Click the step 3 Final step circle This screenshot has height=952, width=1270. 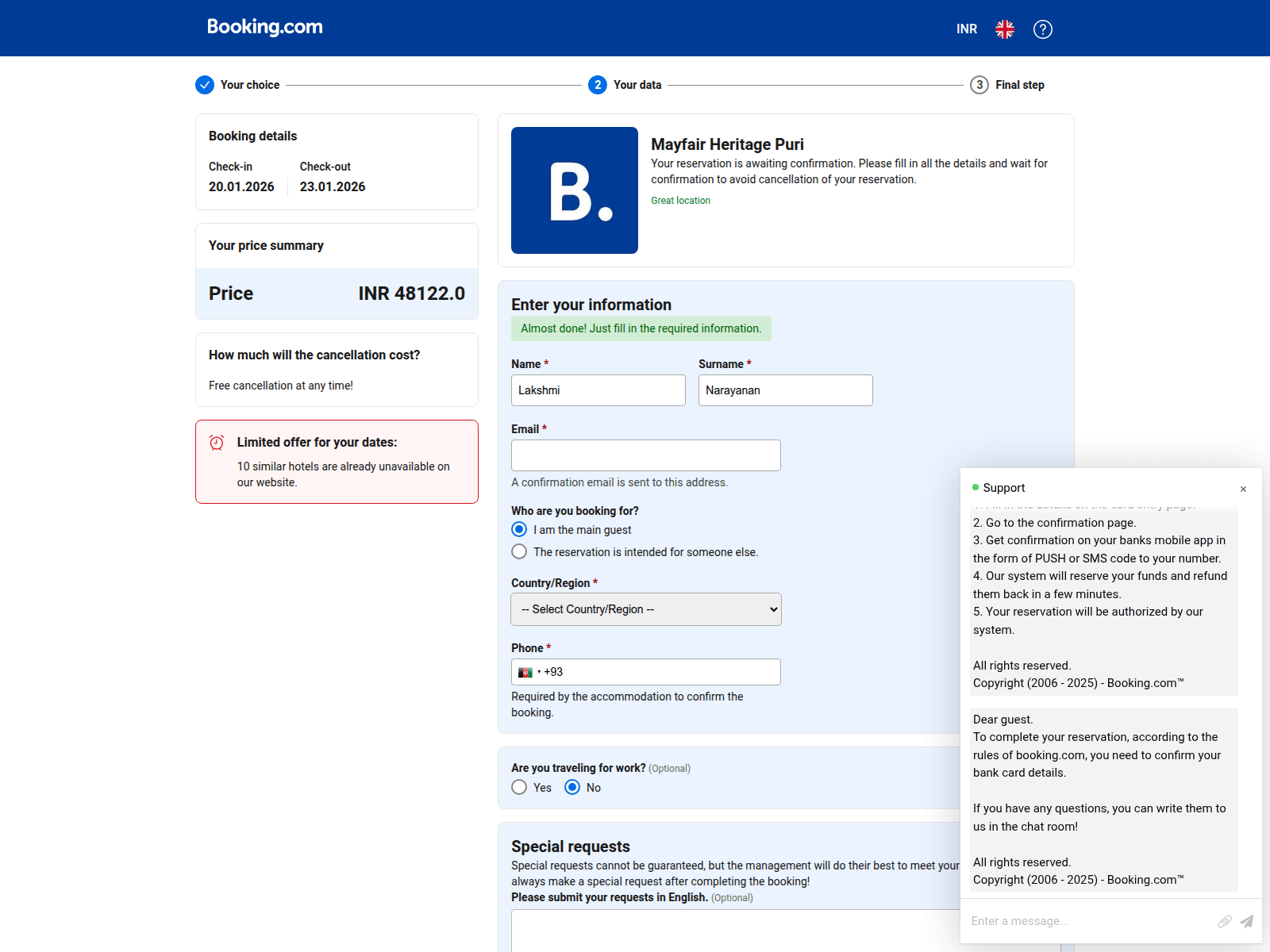(x=979, y=85)
